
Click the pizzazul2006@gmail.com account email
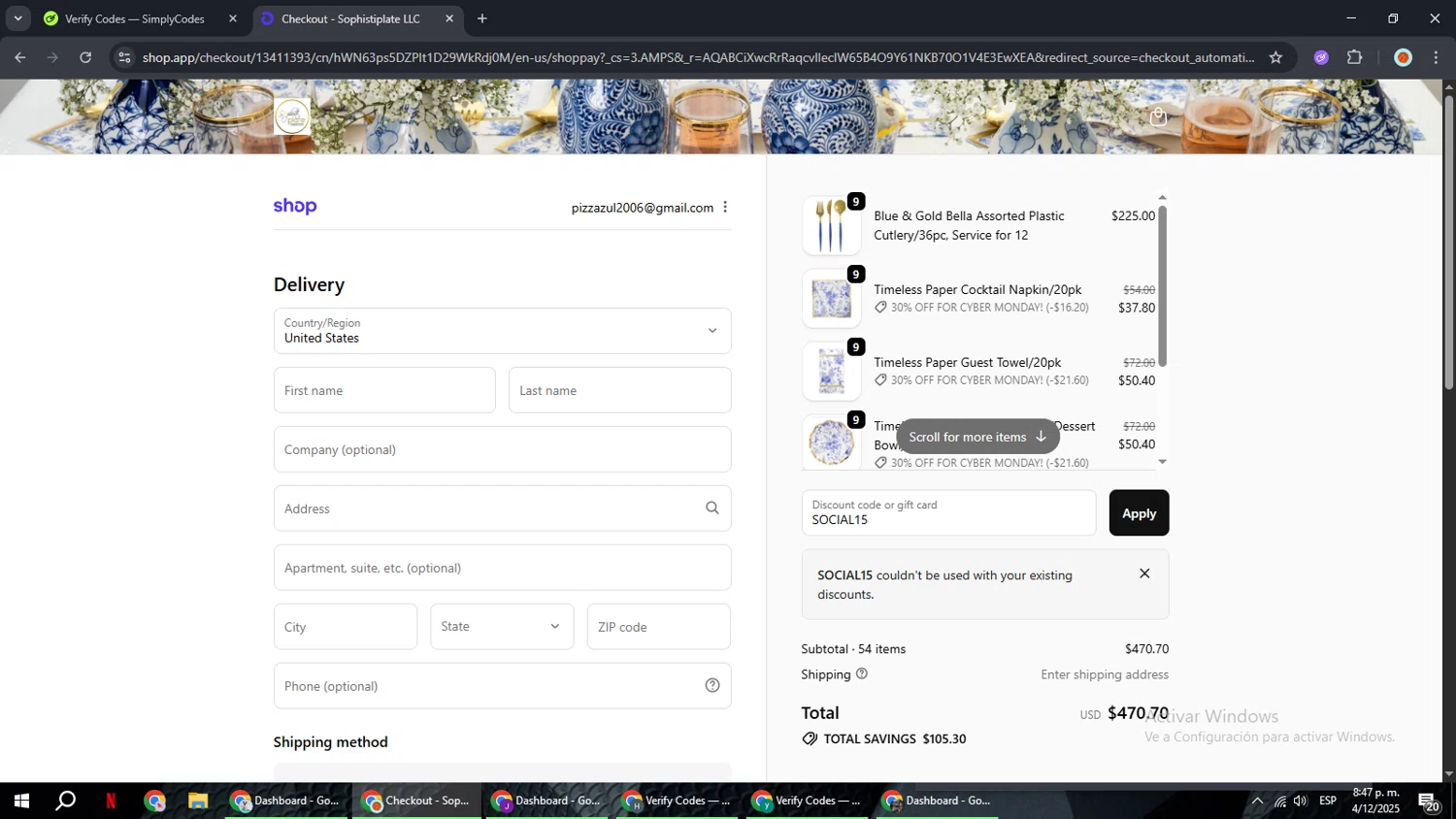pos(643,208)
